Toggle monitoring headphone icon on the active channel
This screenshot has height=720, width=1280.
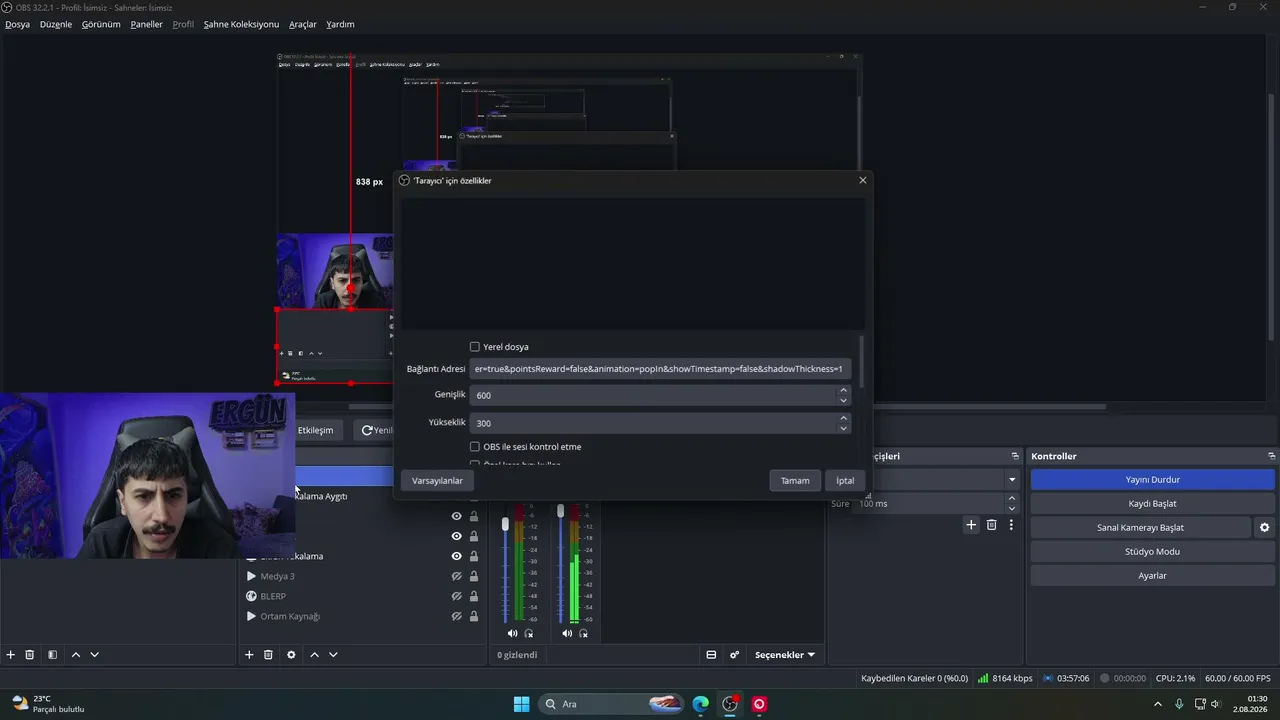pyautogui.click(x=583, y=633)
